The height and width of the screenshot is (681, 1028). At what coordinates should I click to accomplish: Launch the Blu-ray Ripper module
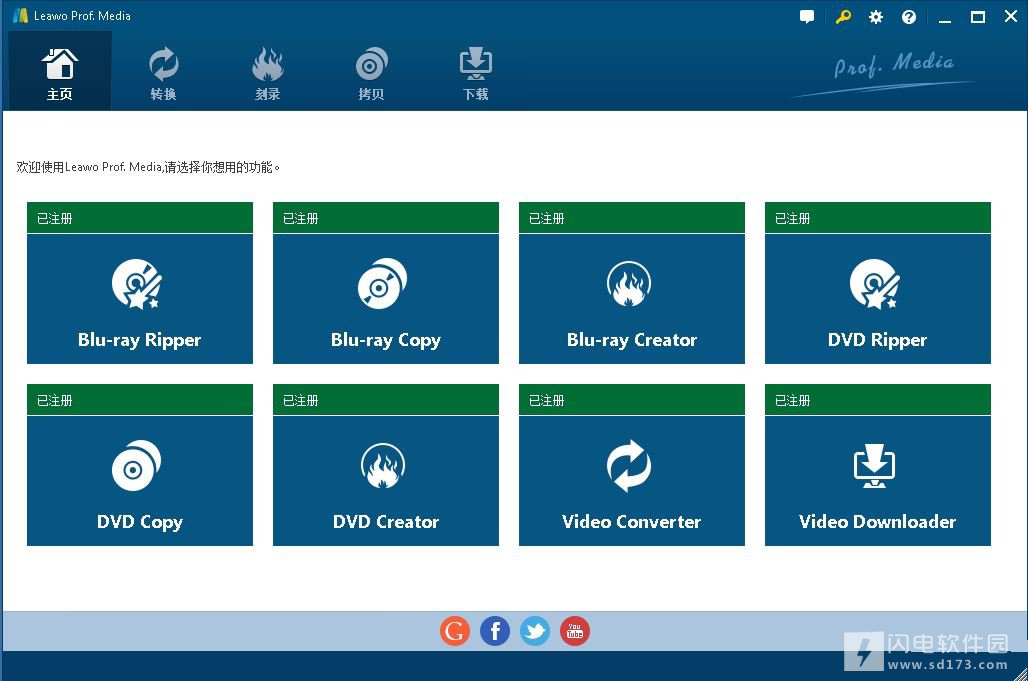pos(140,299)
